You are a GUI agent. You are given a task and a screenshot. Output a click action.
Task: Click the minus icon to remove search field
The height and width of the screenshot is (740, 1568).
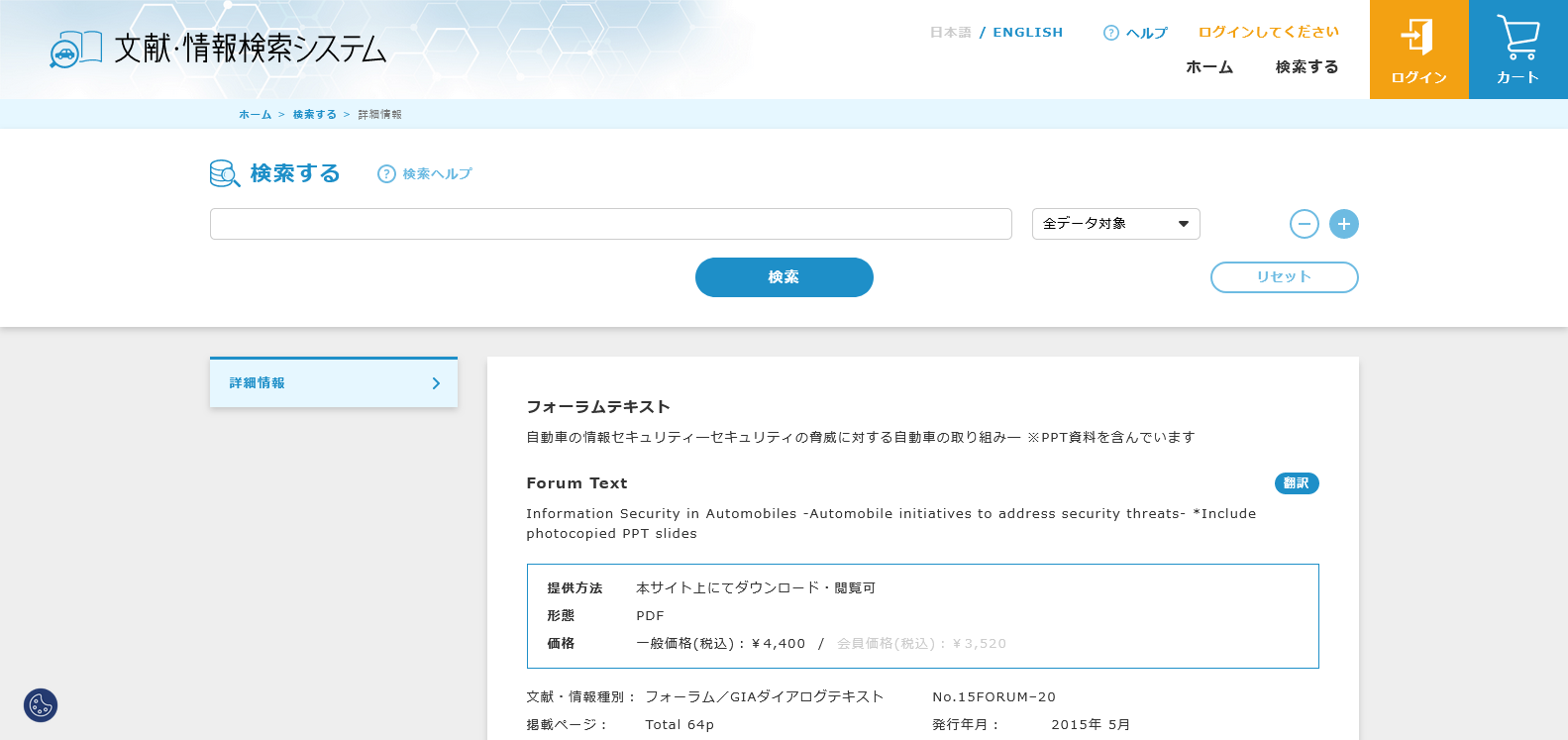click(x=1304, y=224)
